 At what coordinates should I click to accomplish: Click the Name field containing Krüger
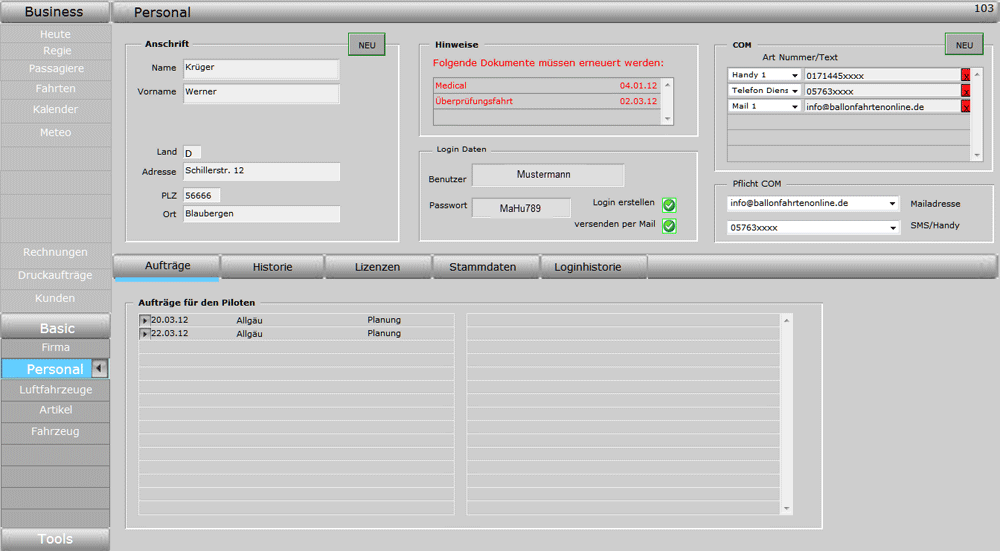pos(261,69)
